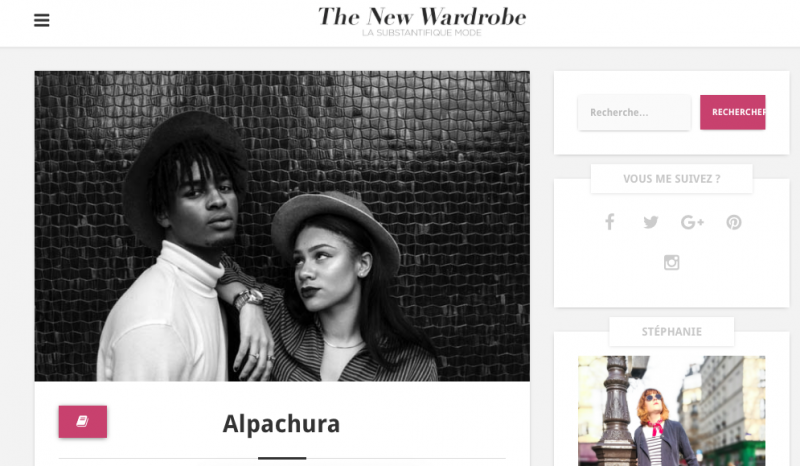
Task: Open the Facebook social link
Action: coord(610,222)
